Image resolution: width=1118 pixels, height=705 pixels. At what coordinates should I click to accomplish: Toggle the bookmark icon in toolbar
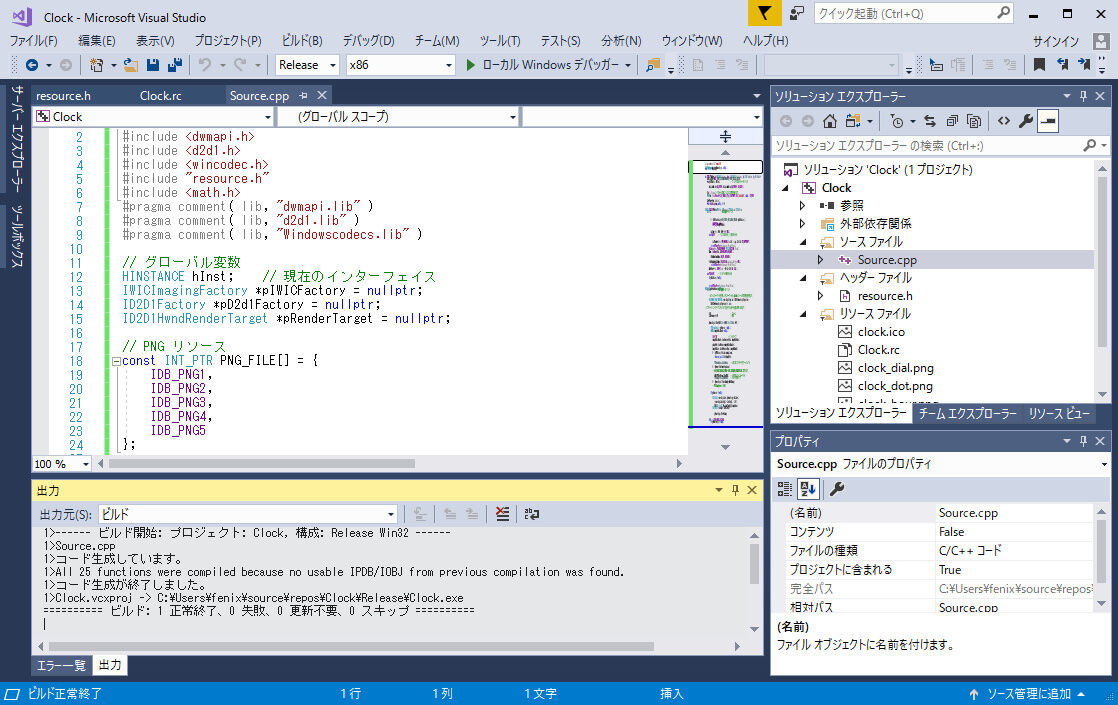1040,65
